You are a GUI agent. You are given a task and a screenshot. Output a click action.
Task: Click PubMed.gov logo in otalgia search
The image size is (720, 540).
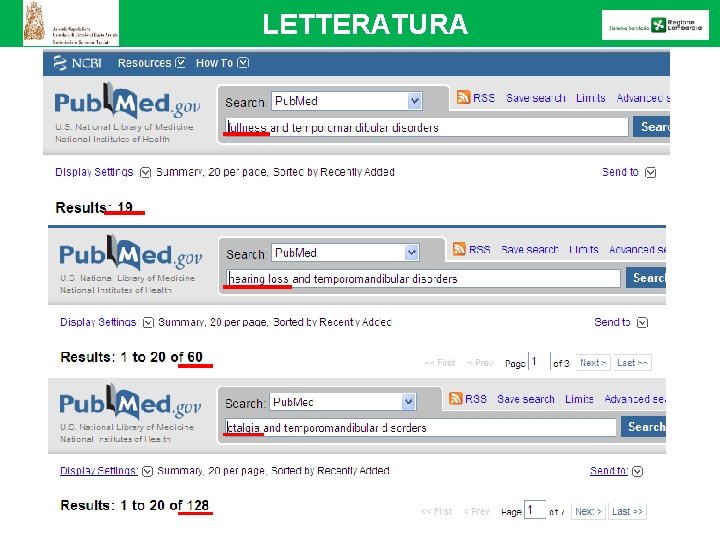pos(130,402)
